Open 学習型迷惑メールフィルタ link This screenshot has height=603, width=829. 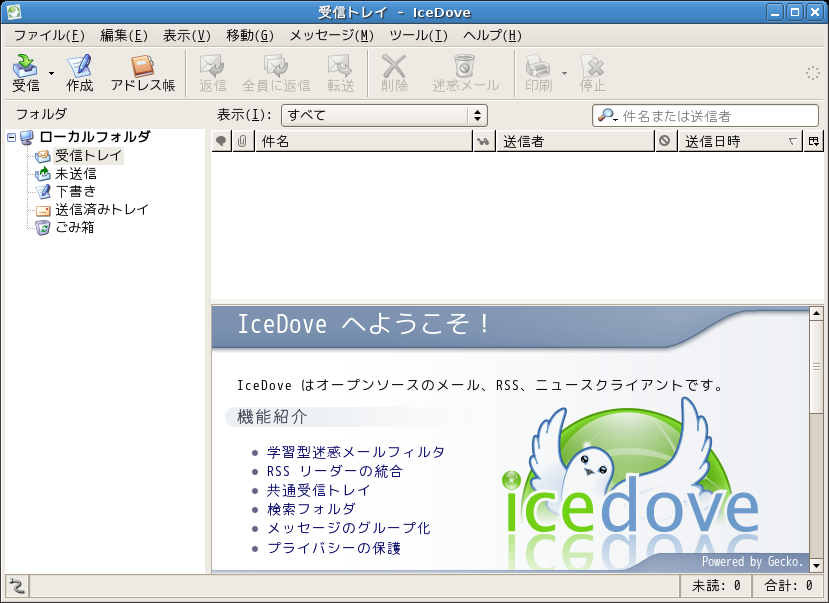coord(355,452)
